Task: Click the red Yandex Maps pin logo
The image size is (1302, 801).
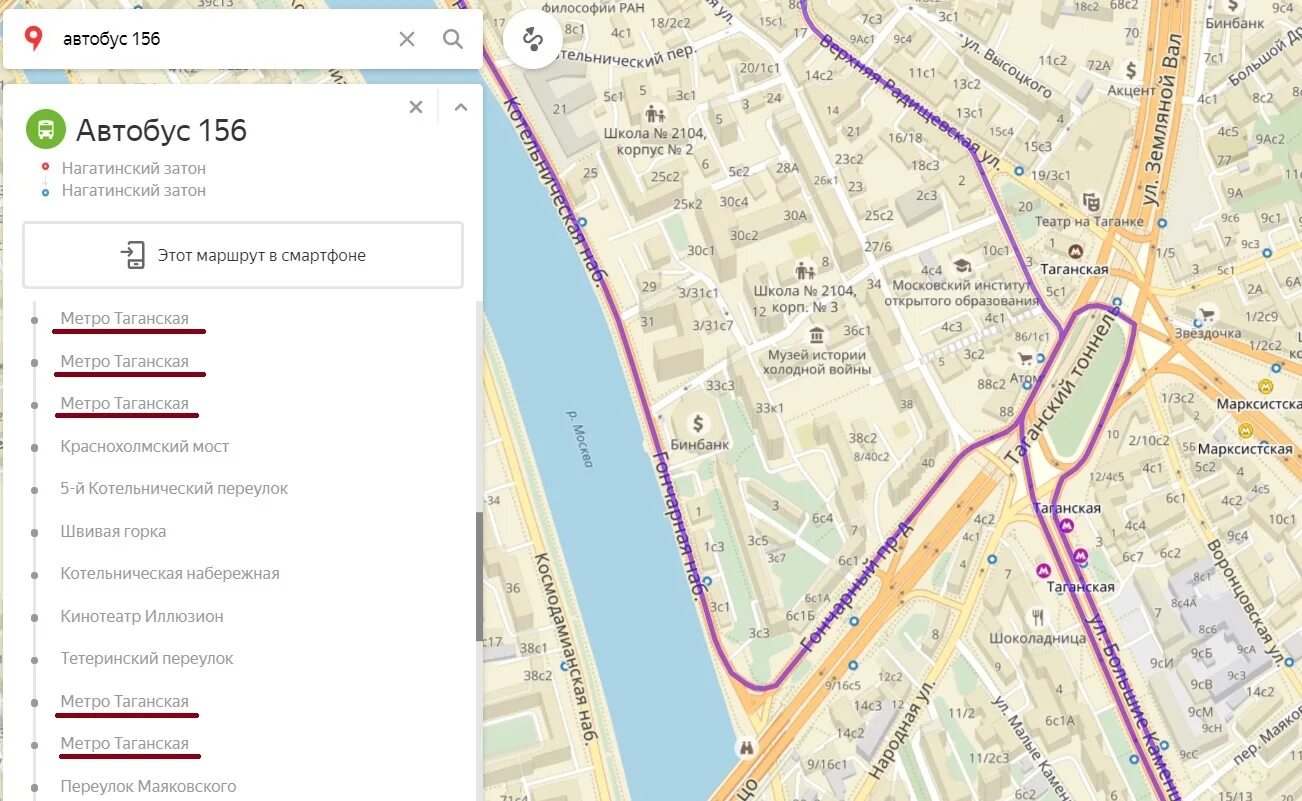Action: click(33, 39)
